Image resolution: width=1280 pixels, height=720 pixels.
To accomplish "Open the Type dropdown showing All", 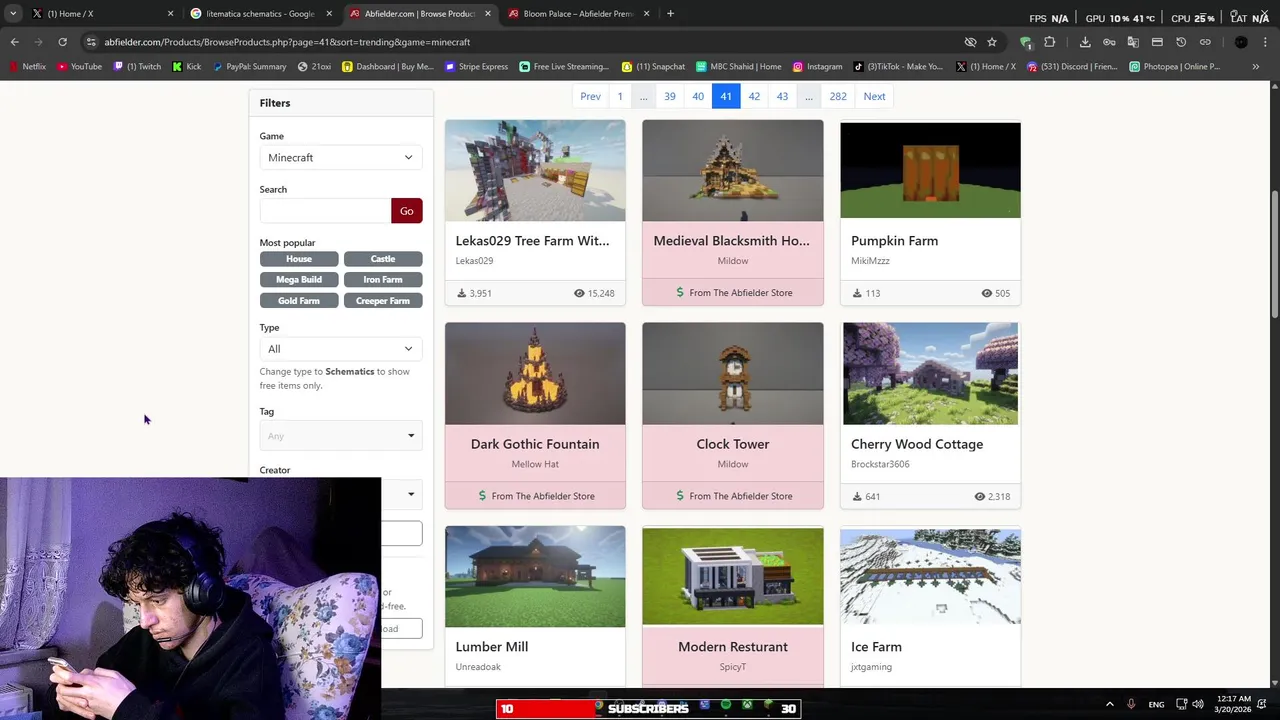I will pos(340,349).
